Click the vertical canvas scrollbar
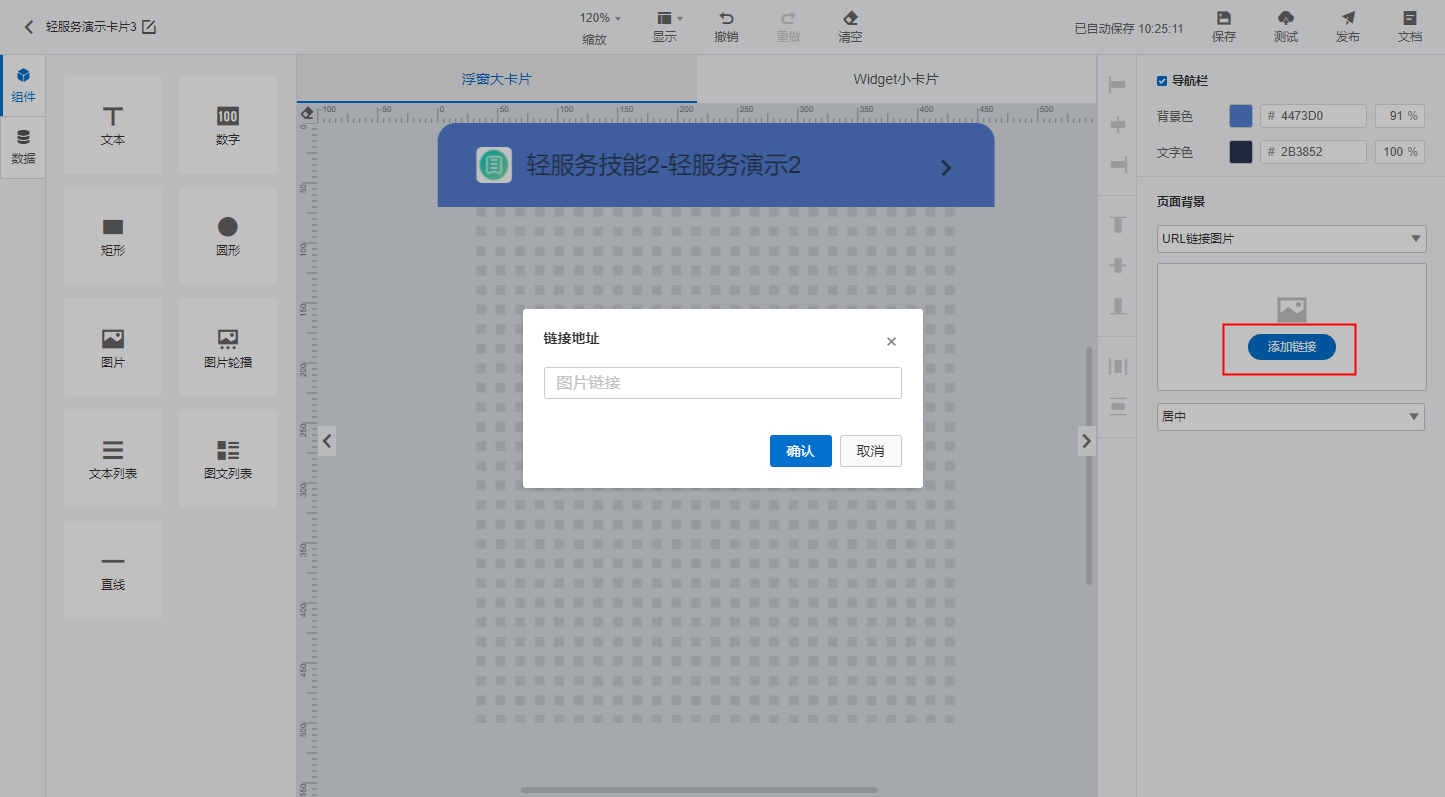 [1089, 466]
